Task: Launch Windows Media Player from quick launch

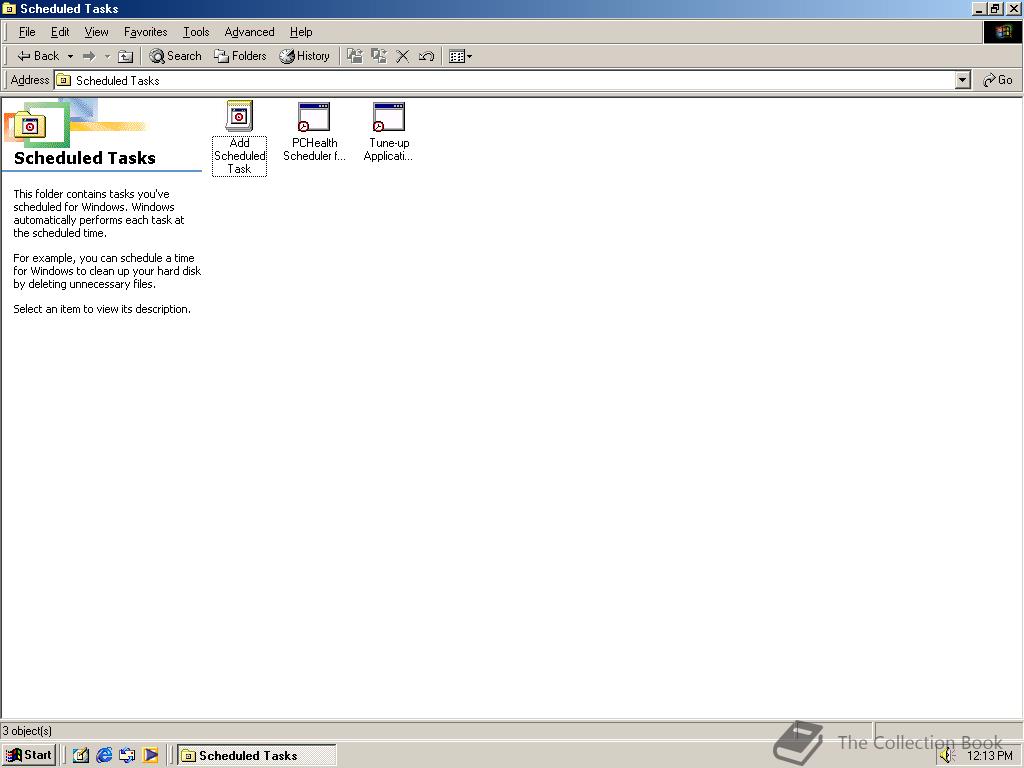Action: pos(150,756)
